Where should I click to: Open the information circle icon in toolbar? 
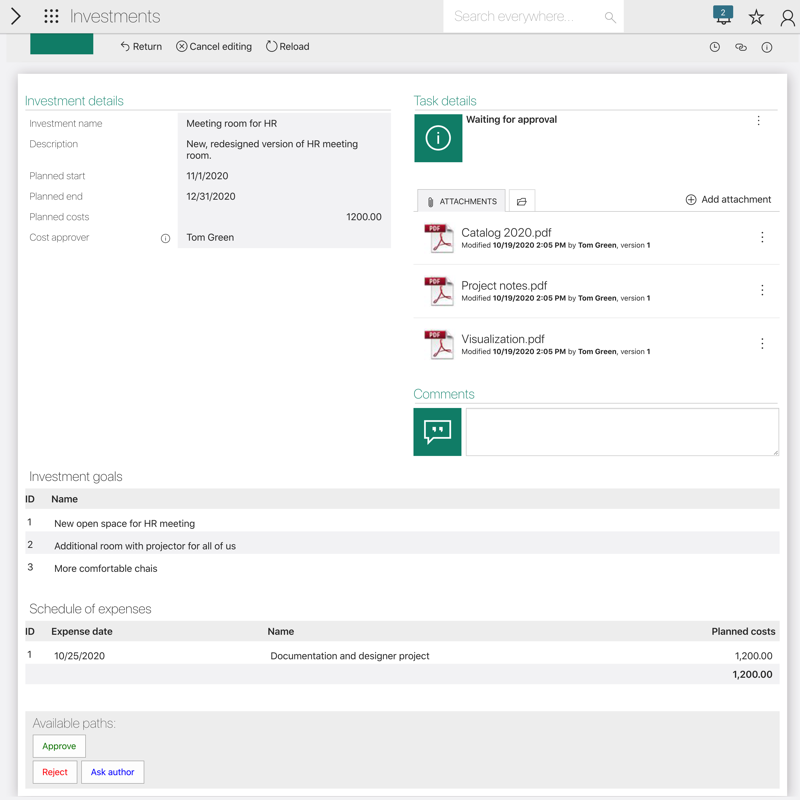coord(767,47)
